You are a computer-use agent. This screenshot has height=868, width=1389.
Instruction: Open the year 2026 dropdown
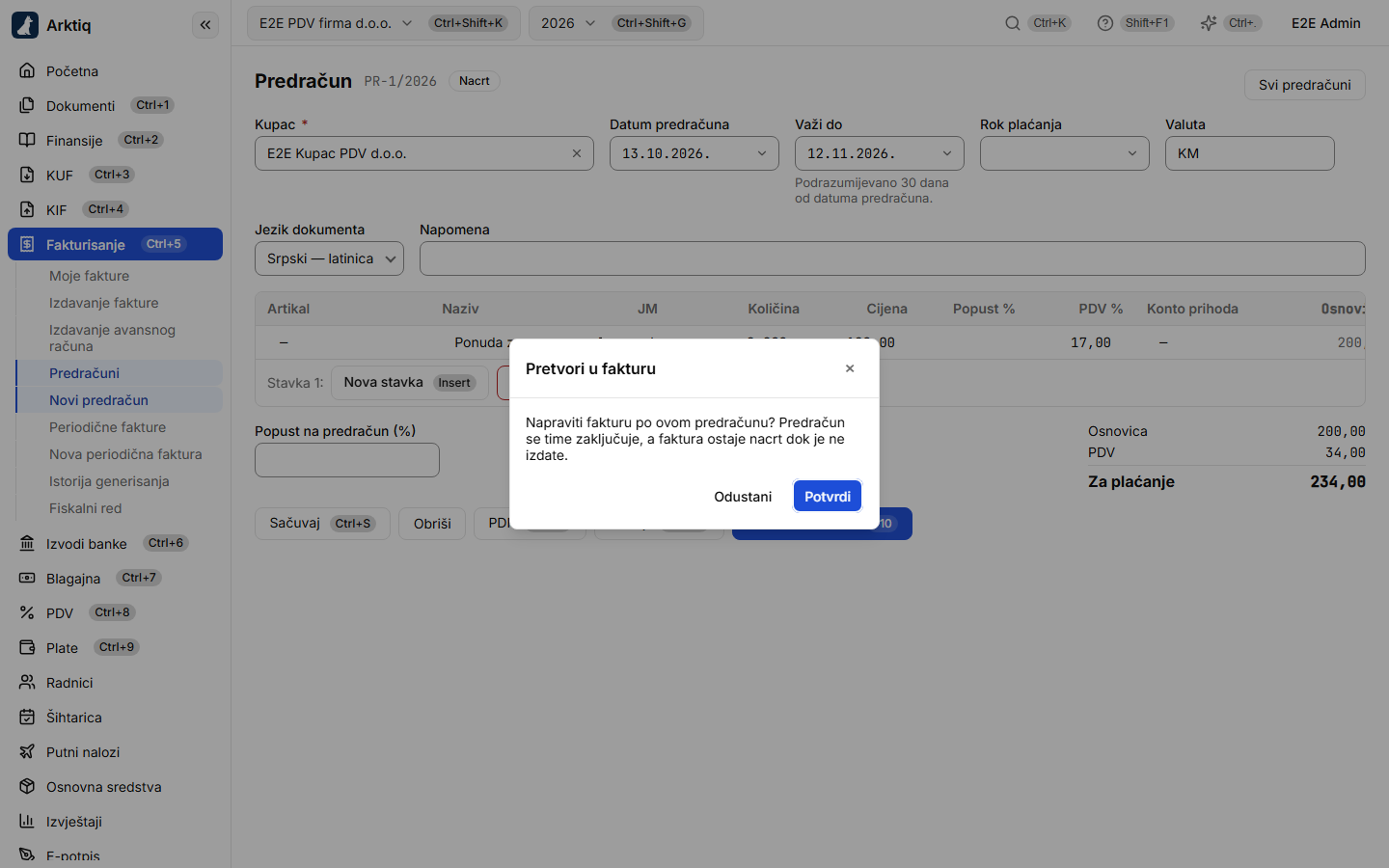[x=616, y=23]
